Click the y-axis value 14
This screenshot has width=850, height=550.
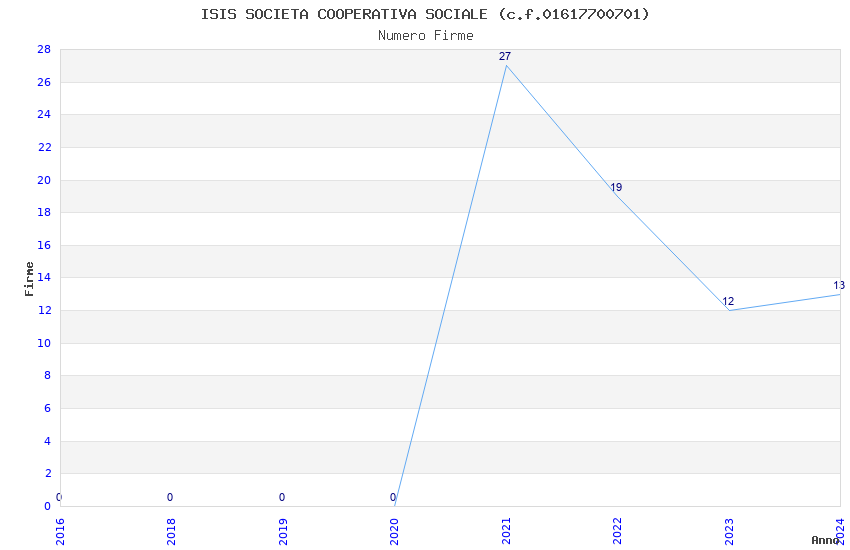(x=44, y=277)
